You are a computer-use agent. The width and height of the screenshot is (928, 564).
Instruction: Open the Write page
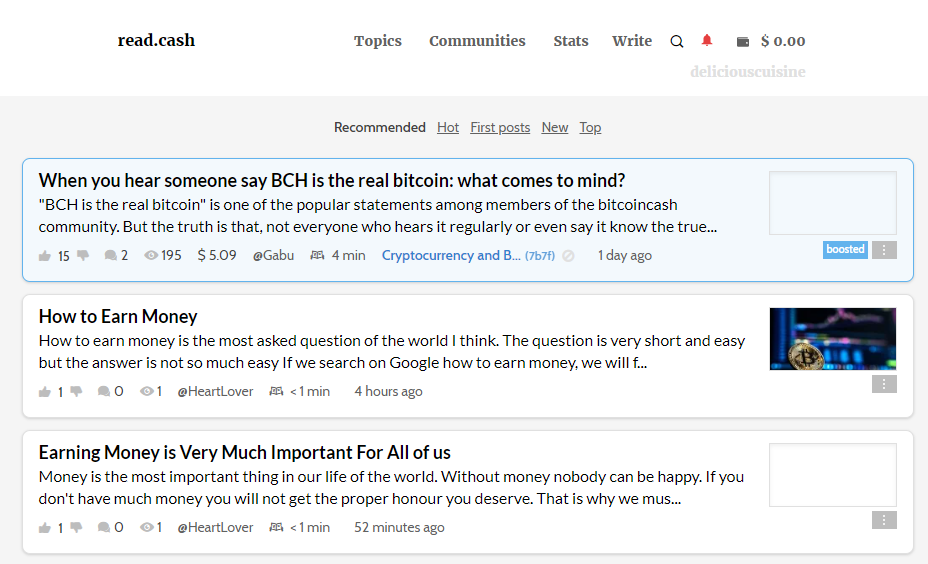pyautogui.click(x=631, y=41)
